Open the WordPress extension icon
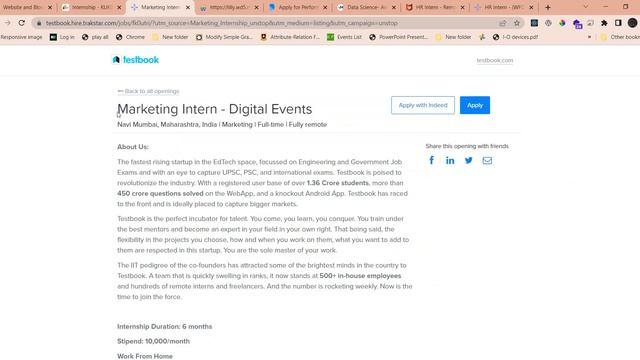This screenshot has width=640, height=360. coord(548,23)
